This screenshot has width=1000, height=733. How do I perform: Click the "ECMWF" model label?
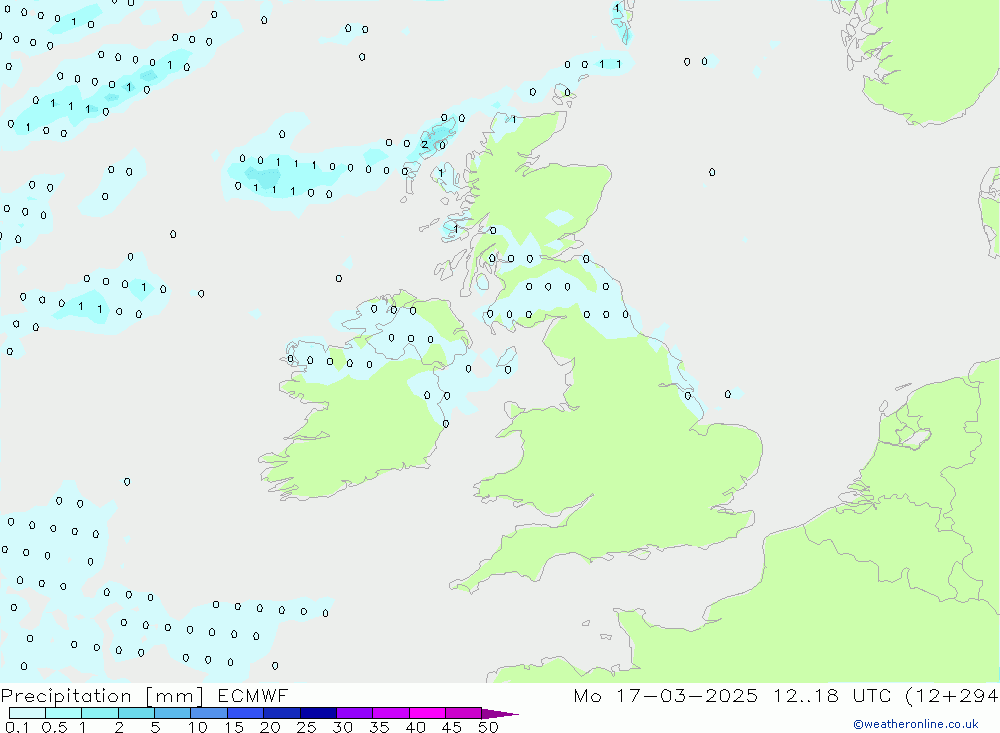click(253, 695)
